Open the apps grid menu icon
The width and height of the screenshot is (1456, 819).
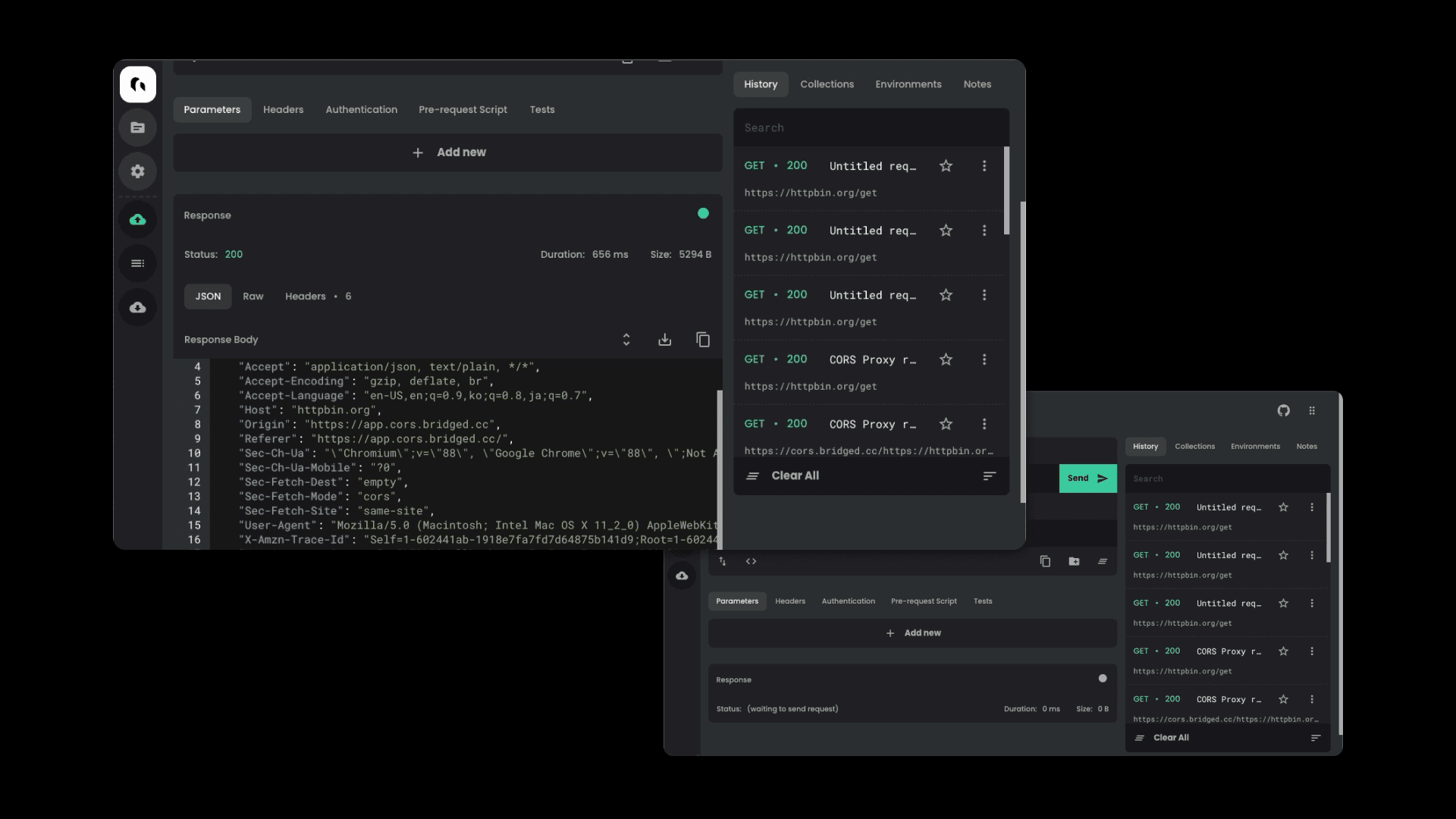(x=1312, y=410)
